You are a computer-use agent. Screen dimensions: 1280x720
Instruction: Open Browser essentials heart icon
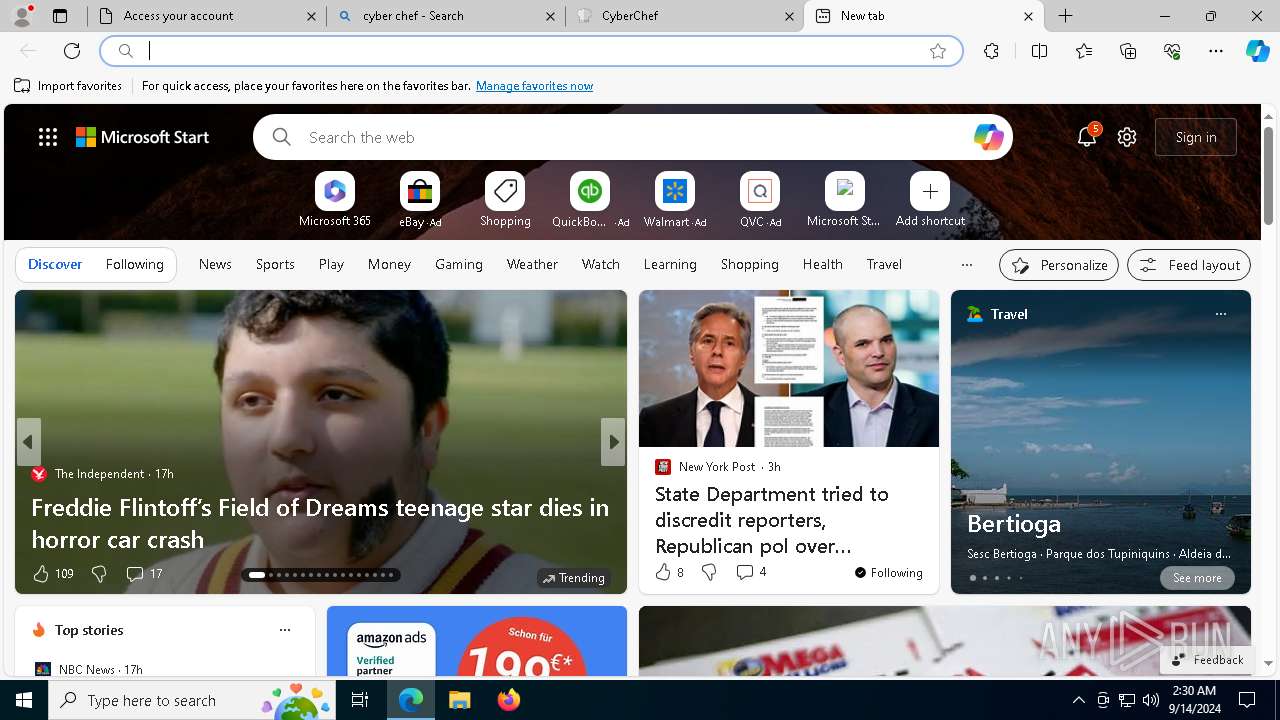click(1172, 51)
